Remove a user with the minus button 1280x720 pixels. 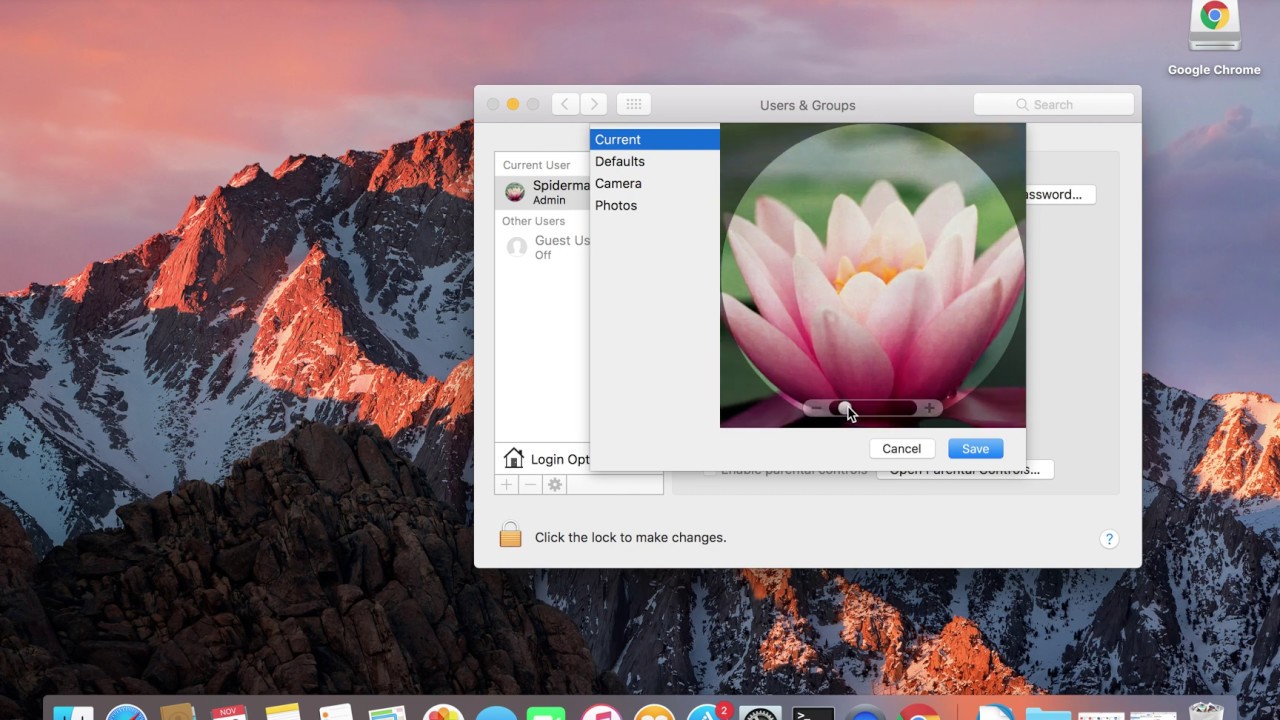[x=531, y=484]
